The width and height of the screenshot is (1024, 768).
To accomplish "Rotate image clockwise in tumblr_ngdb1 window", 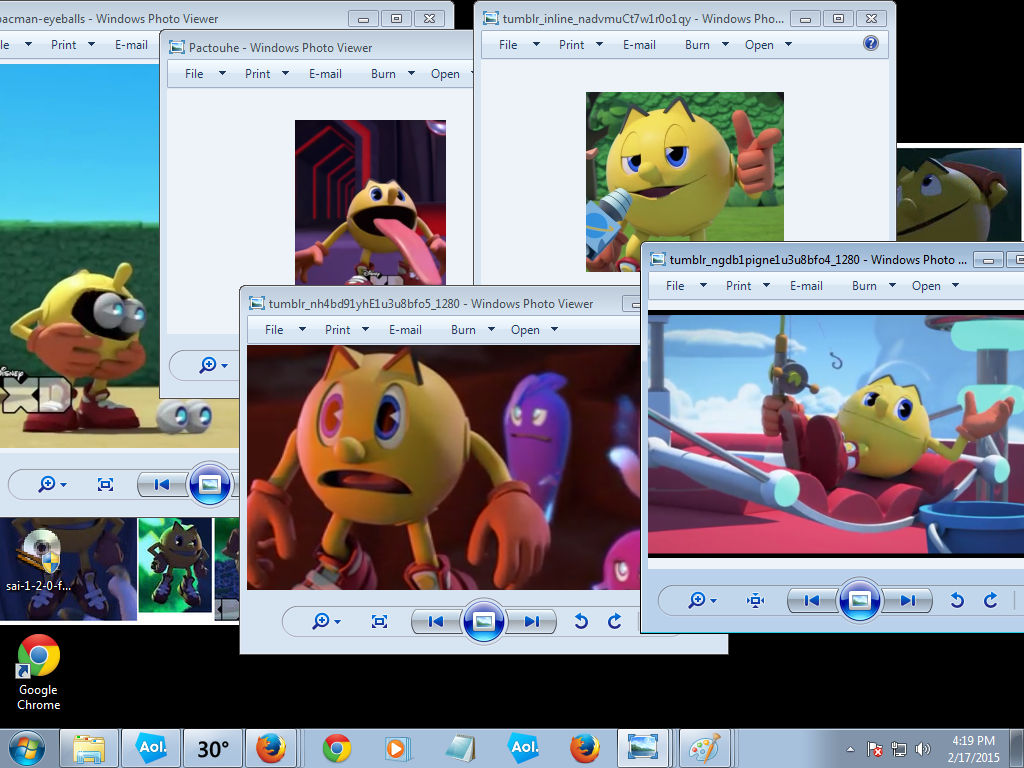I will tap(991, 600).
